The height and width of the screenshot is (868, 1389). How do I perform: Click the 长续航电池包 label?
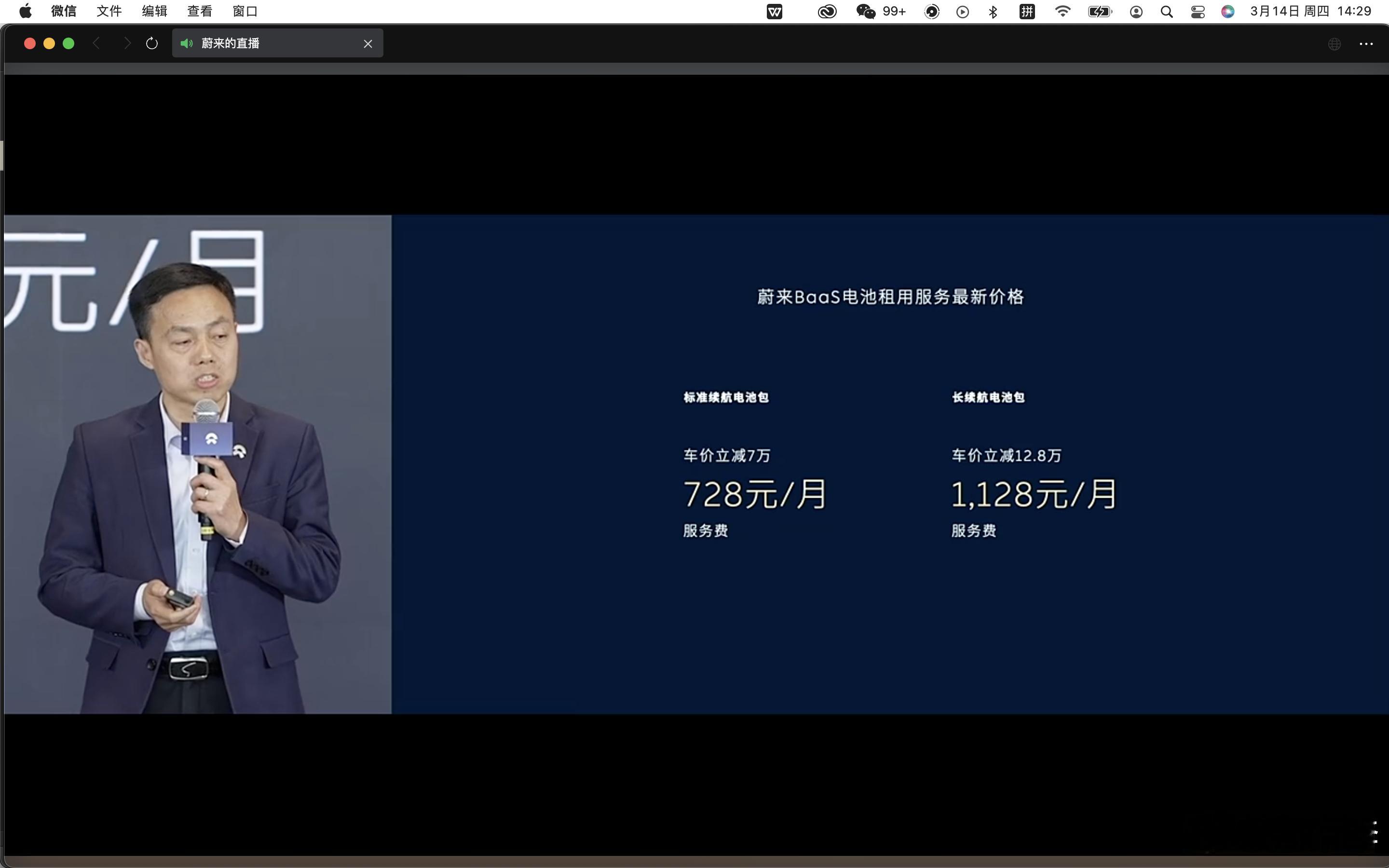pyautogui.click(x=988, y=397)
